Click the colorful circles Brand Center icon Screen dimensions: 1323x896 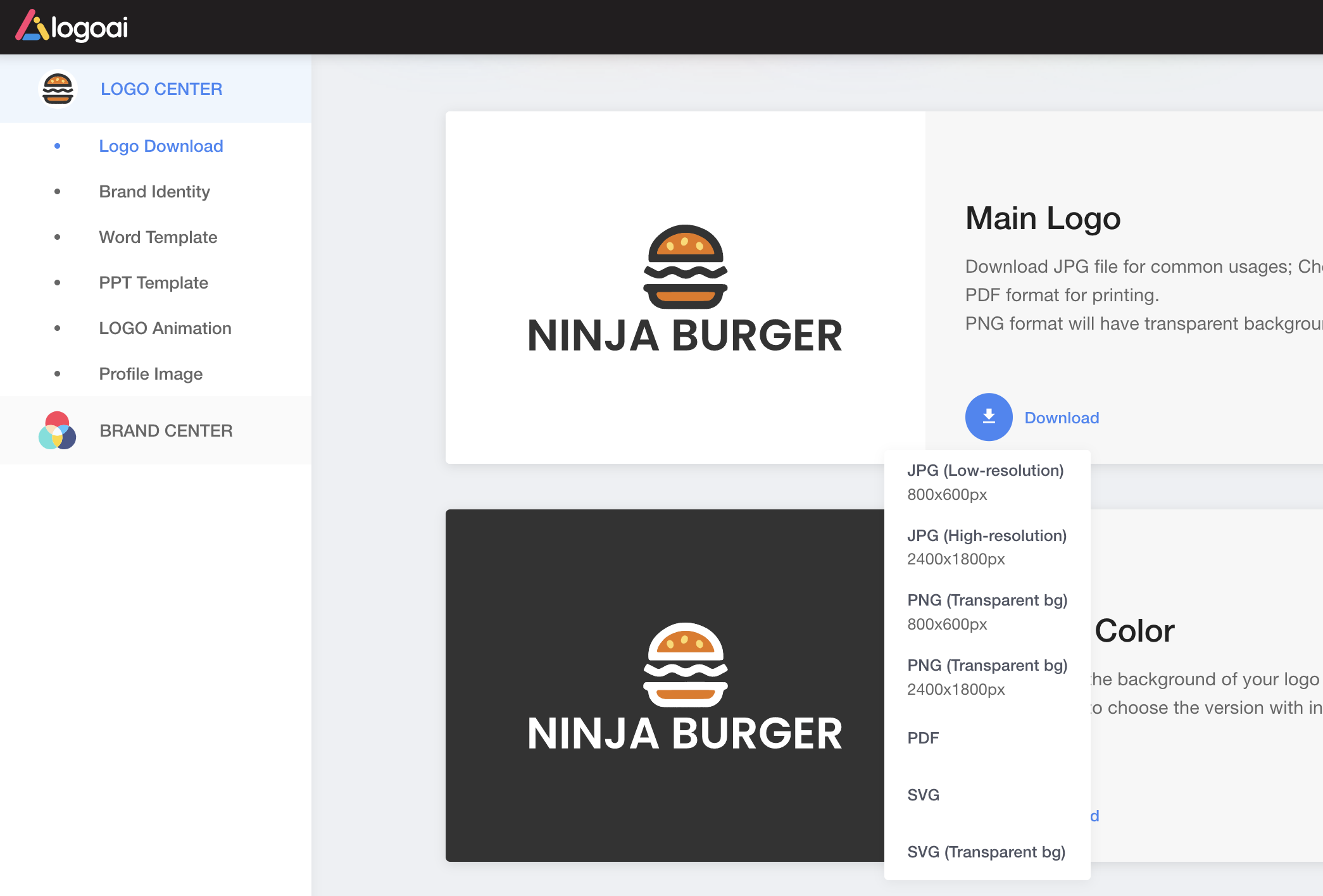point(57,431)
